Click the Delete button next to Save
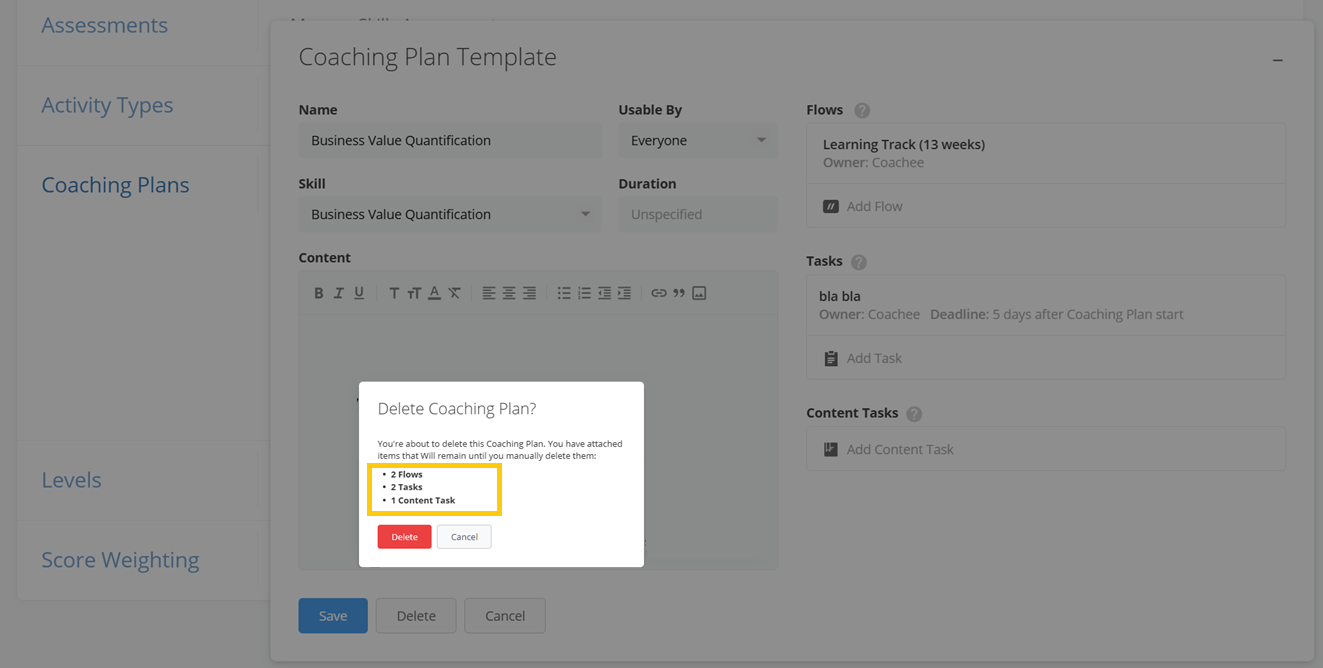 [x=416, y=616]
